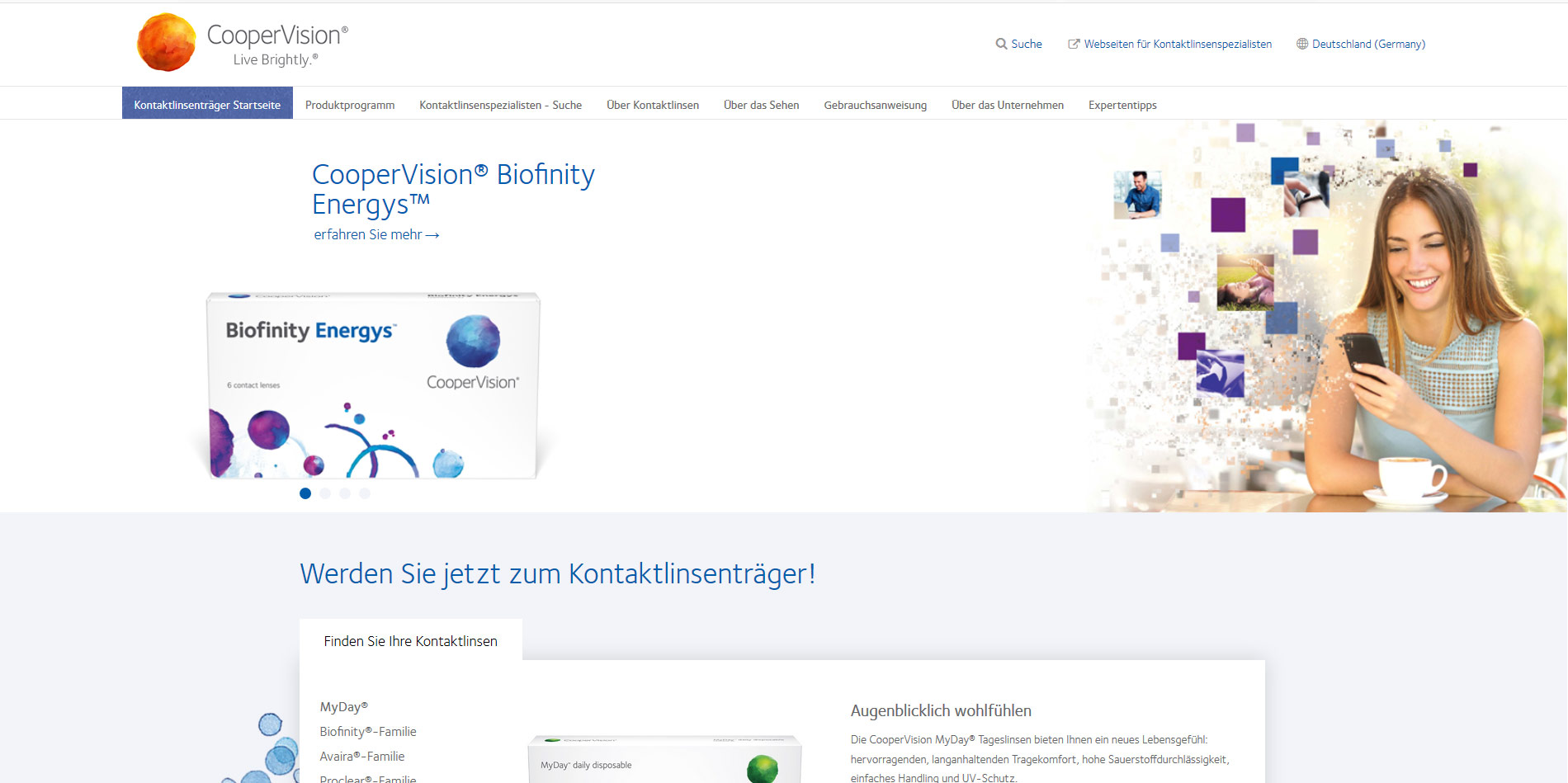
Task: Click the external link icon beside Webseiten
Action: pyautogui.click(x=1074, y=44)
